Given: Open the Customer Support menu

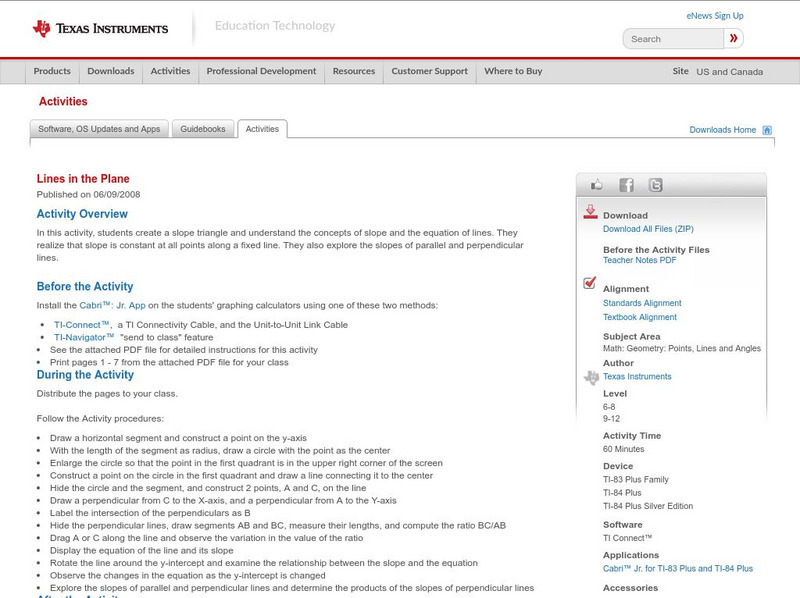Looking at the screenshot, I should pos(430,71).
